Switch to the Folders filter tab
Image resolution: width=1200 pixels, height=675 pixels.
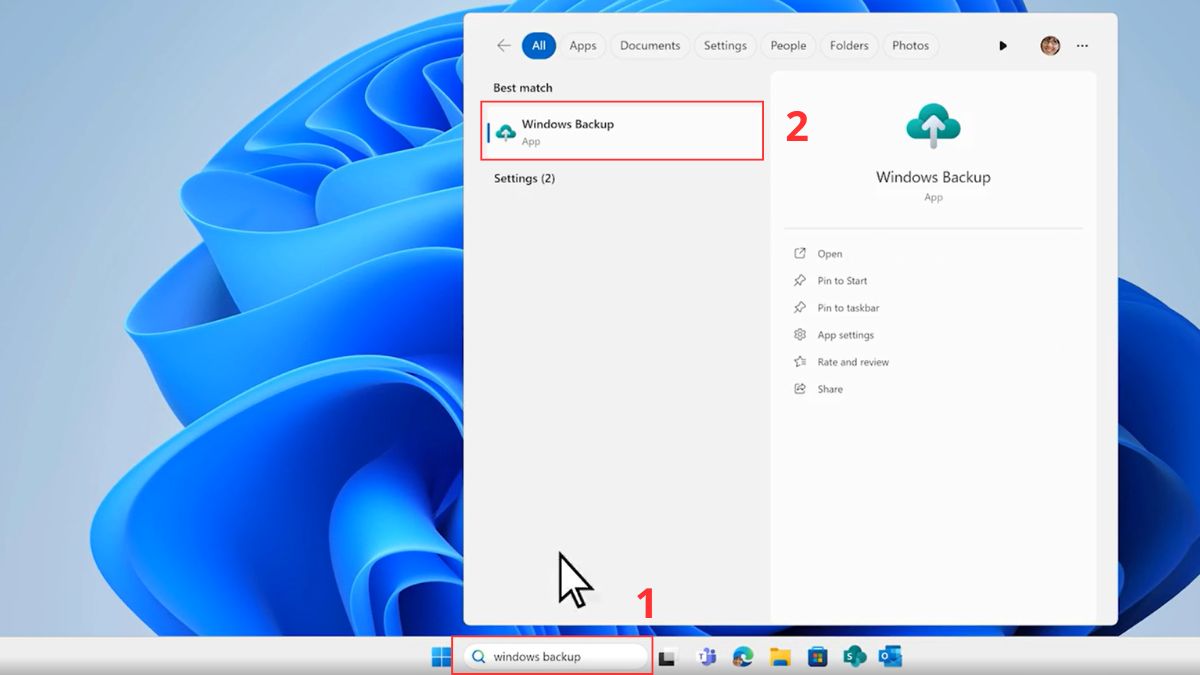pyautogui.click(x=849, y=45)
